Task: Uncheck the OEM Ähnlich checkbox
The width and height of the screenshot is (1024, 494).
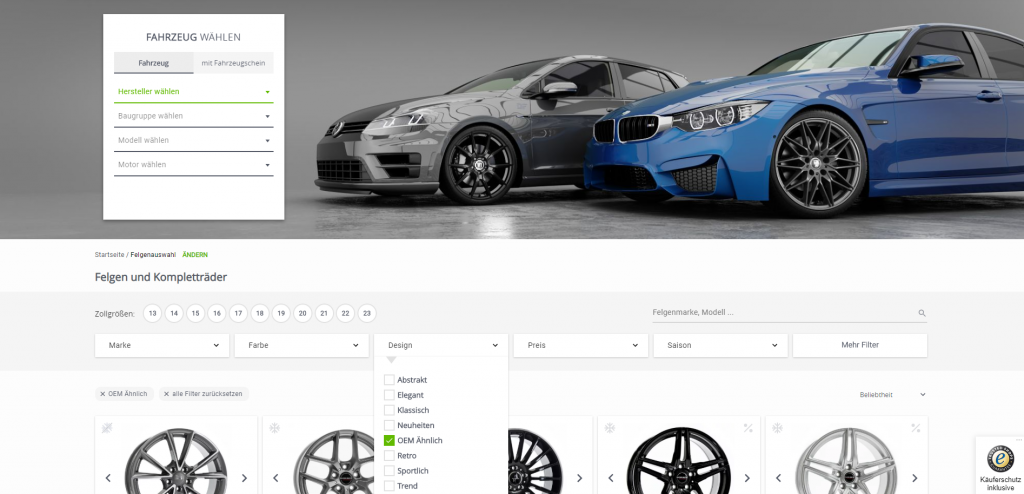Action: click(389, 440)
